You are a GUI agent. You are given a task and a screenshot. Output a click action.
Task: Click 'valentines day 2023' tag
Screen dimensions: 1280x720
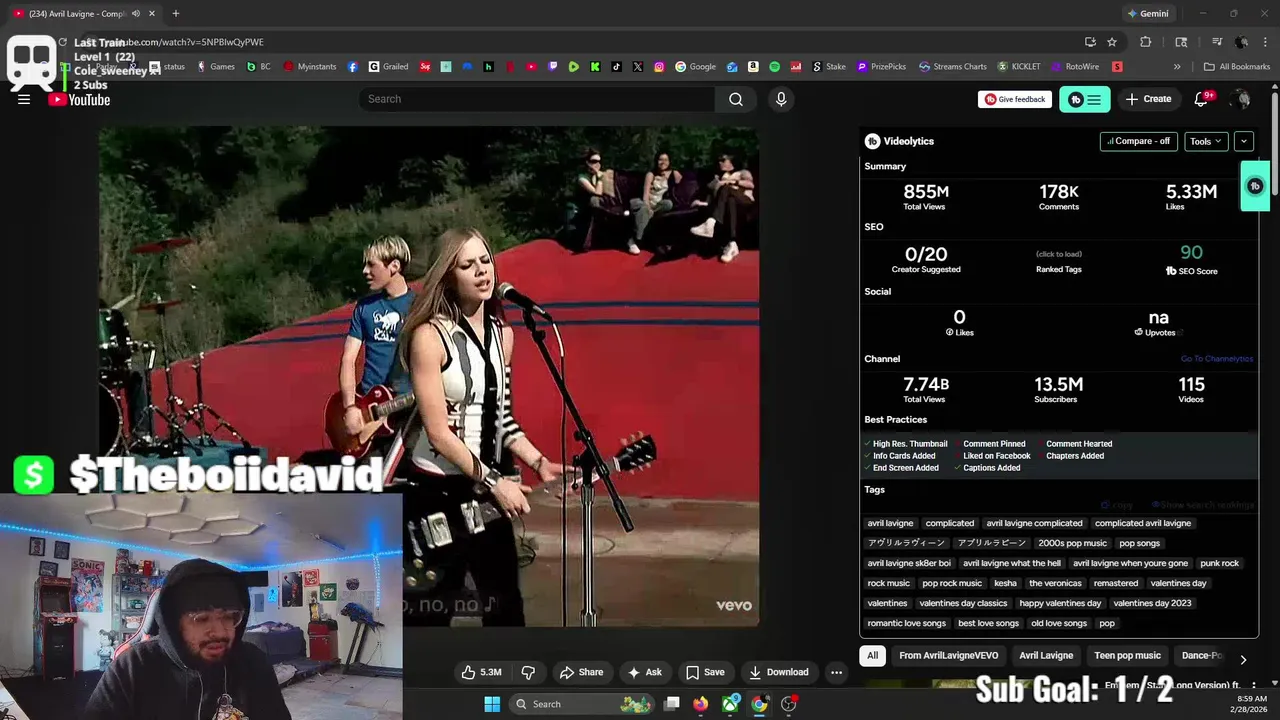(x=1152, y=603)
